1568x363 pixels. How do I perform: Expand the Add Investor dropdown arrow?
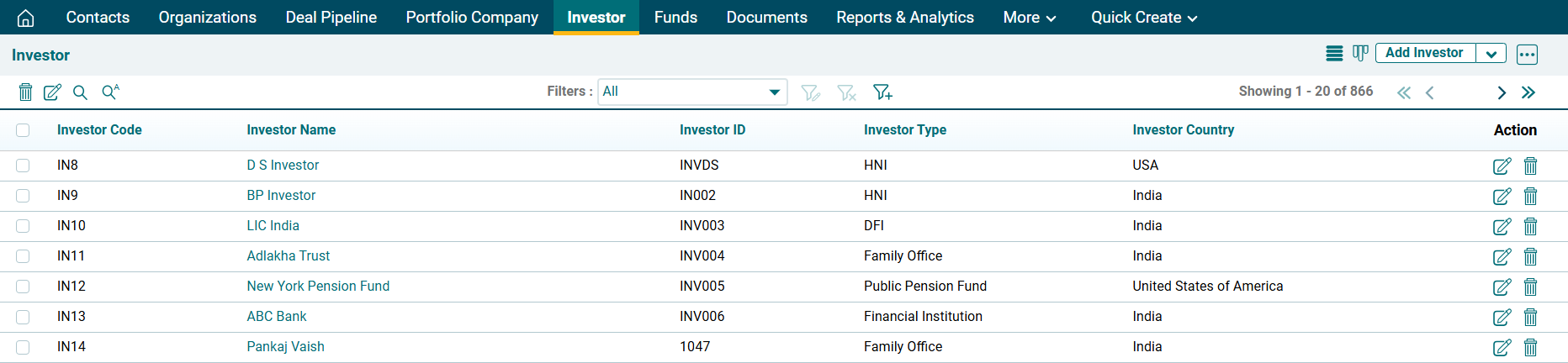pyautogui.click(x=1491, y=54)
